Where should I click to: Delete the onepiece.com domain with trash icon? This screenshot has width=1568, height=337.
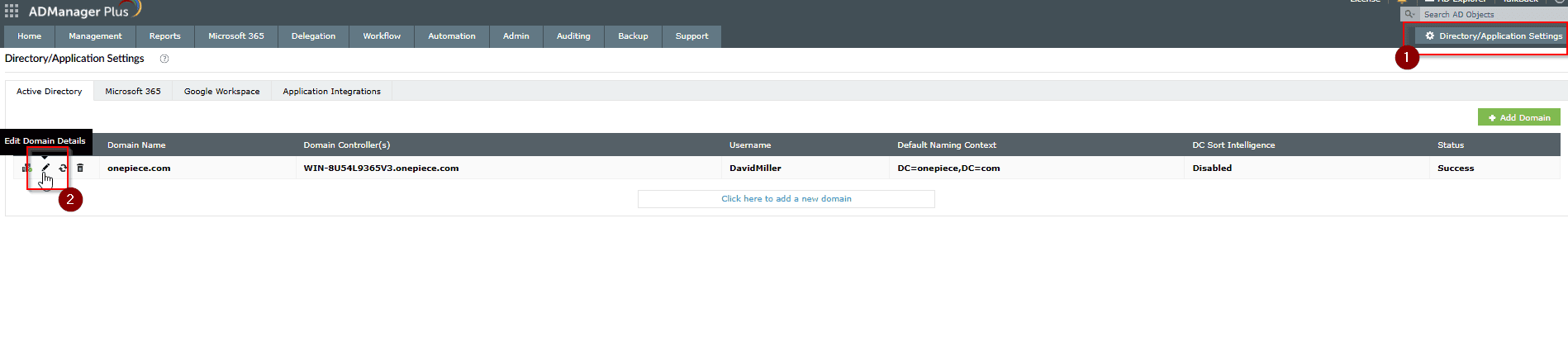point(80,168)
